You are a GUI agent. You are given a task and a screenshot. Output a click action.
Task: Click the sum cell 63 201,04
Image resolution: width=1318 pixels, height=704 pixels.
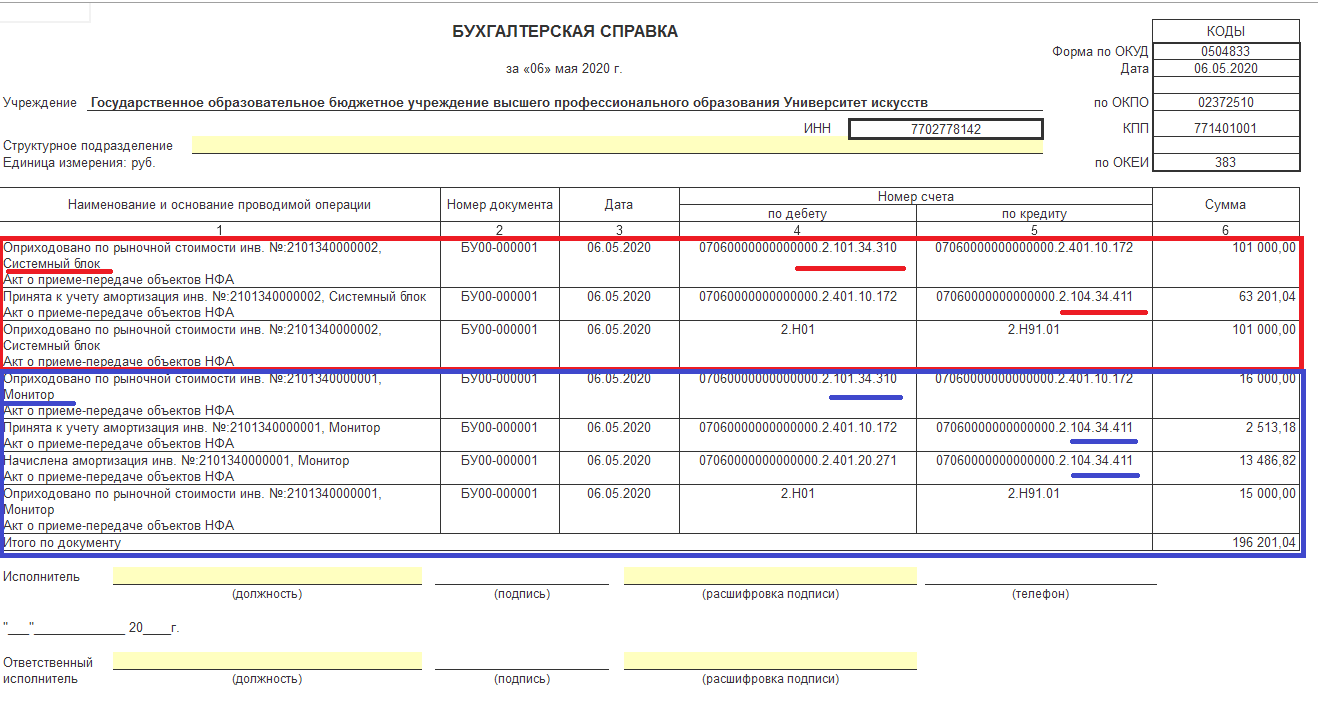coord(1226,304)
